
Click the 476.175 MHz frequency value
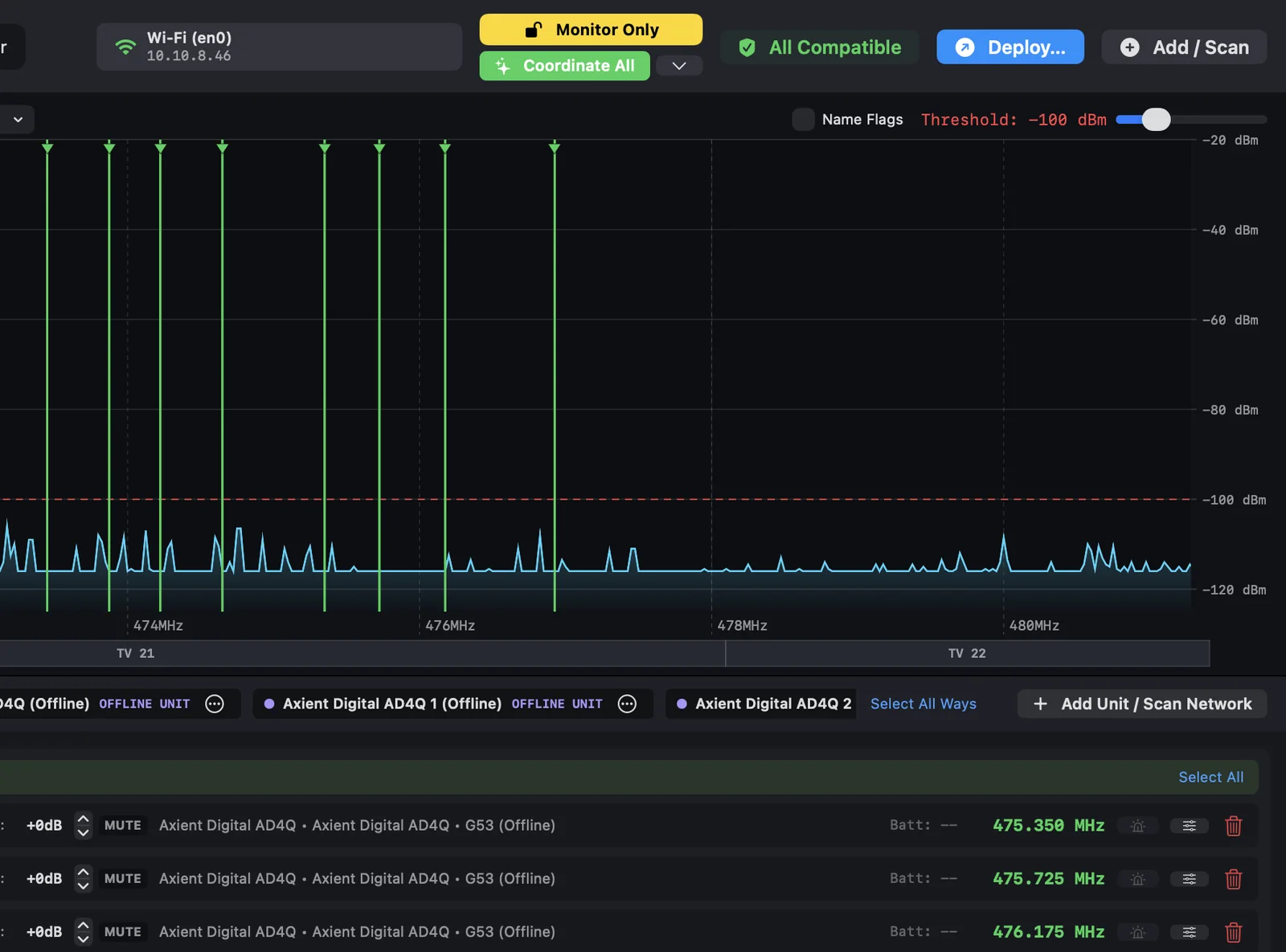point(1048,931)
